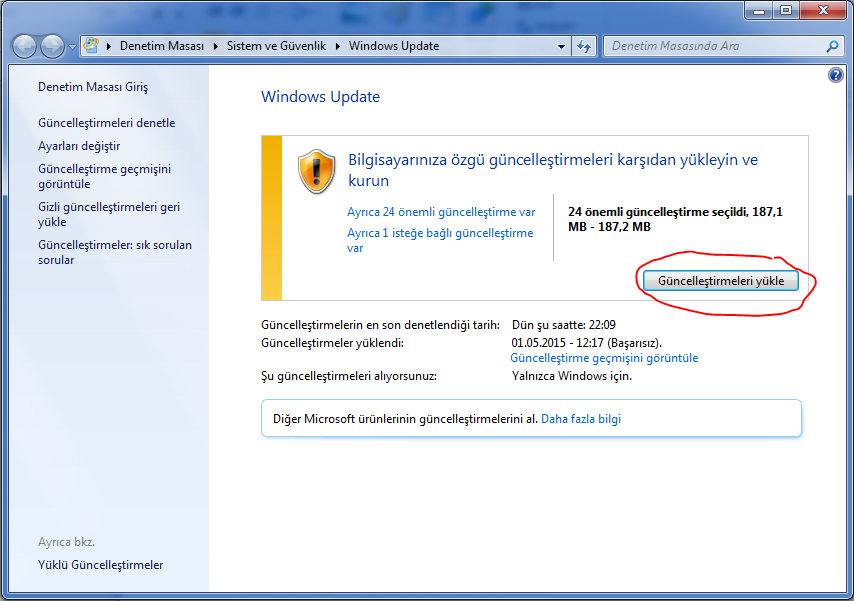Click the Güncelleştirmeleri yükle button
This screenshot has width=854, height=601.
point(721,281)
